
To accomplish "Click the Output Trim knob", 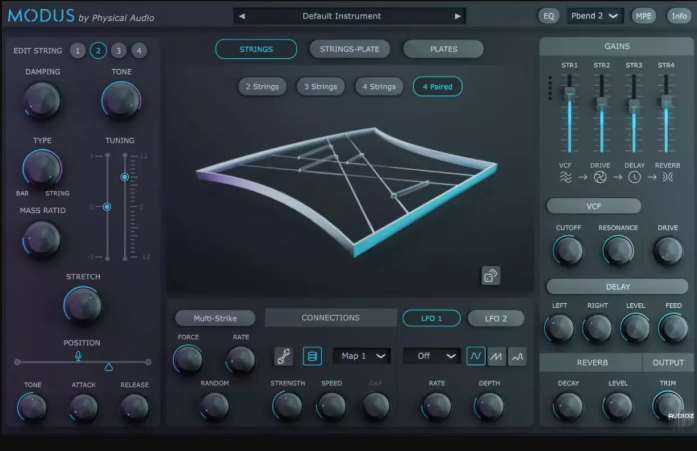I will tap(668, 406).
